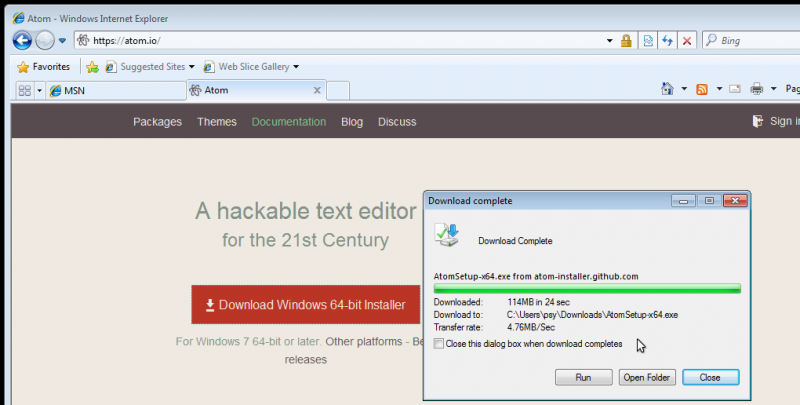Viewport: 800px width, 405px height.
Task: Open the Favorites star button
Action: (x=43, y=67)
